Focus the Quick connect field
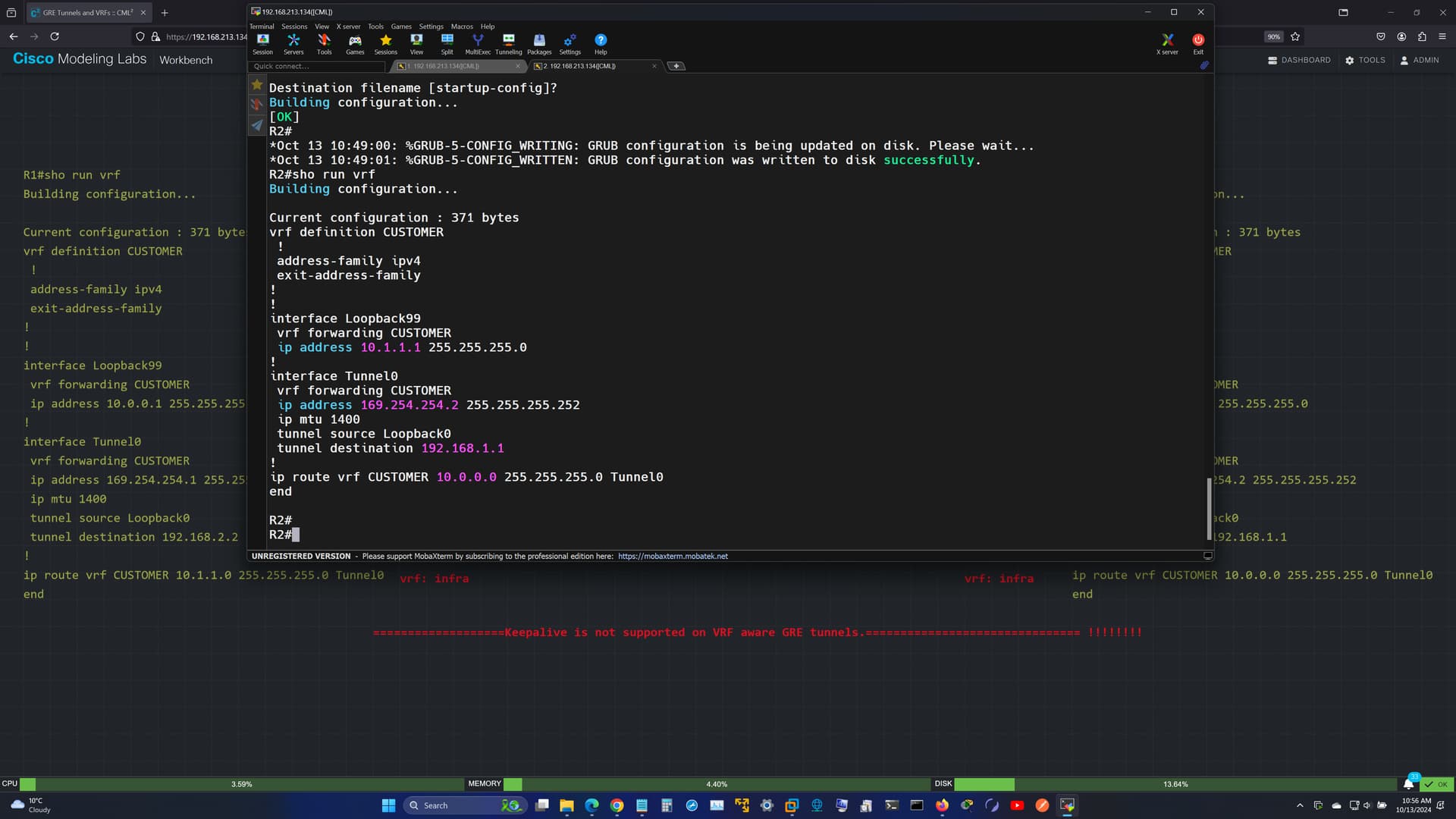Viewport: 1456px width, 819px height. [317, 66]
